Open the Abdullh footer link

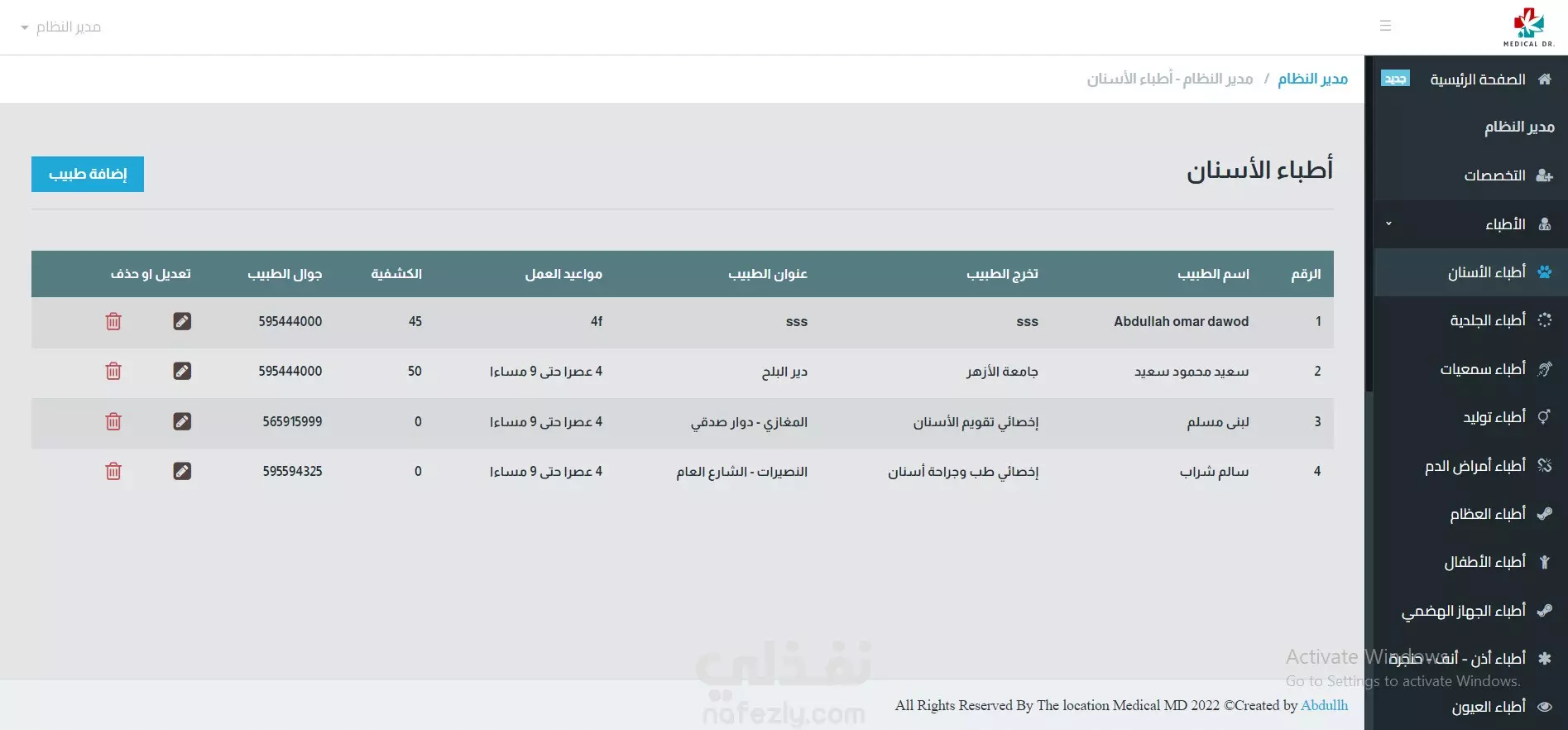click(x=1324, y=705)
